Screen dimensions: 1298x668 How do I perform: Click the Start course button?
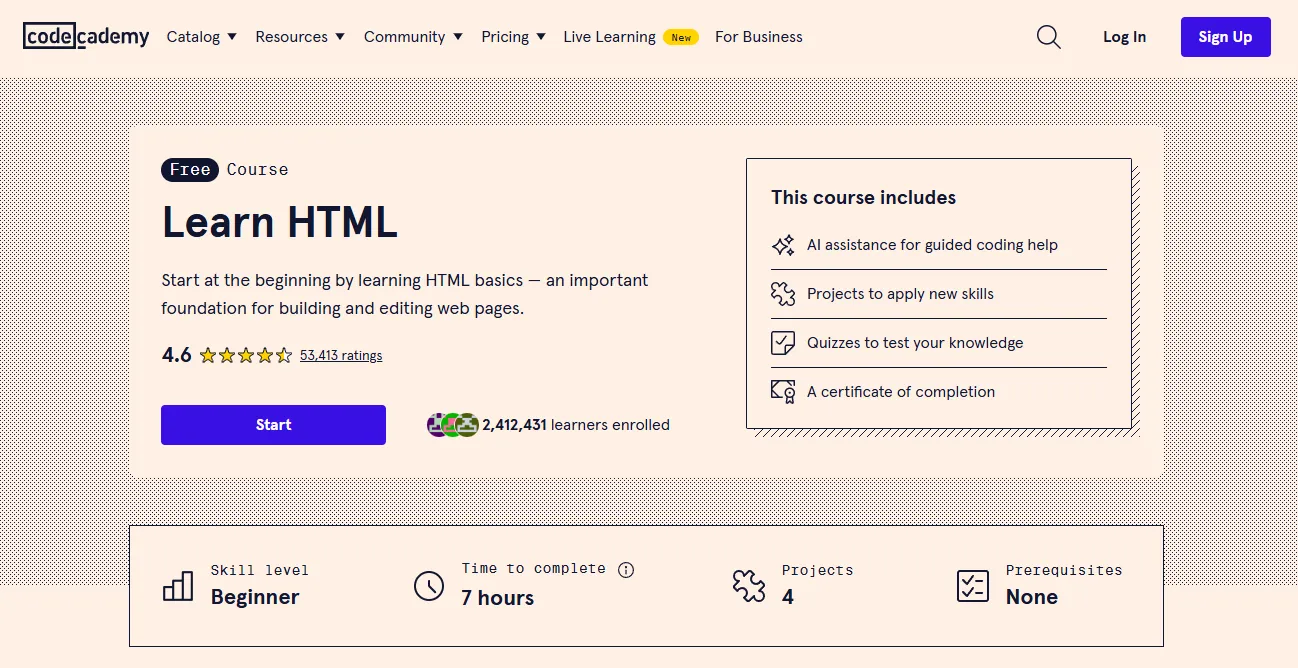click(273, 425)
